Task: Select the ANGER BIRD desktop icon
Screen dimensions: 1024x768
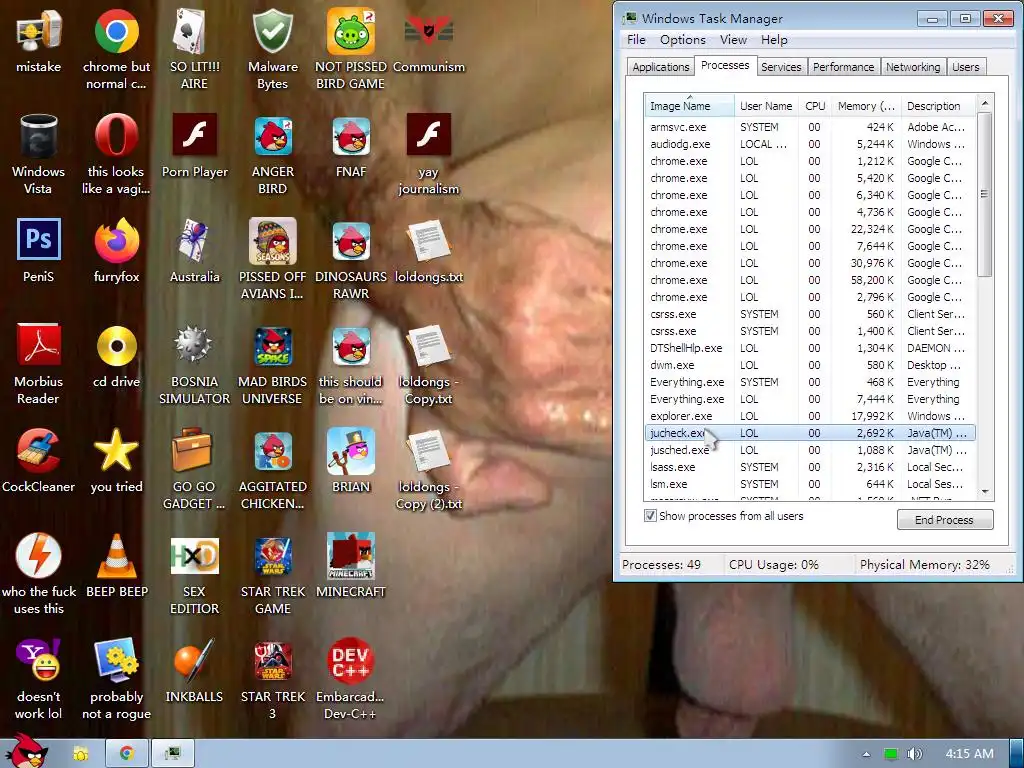Action: point(272,154)
